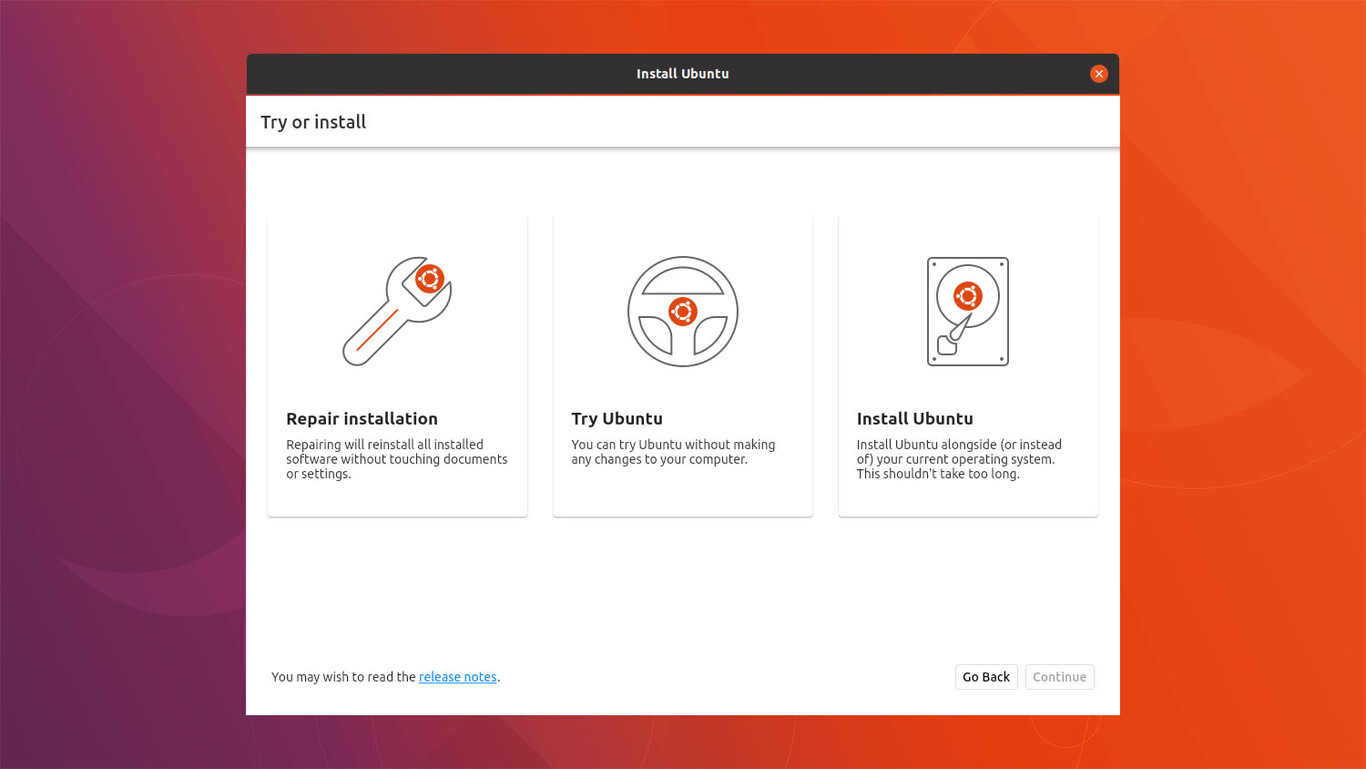Image resolution: width=1366 pixels, height=769 pixels.
Task: Click the steering wheel Try Ubuntu icon
Action: [x=682, y=311]
